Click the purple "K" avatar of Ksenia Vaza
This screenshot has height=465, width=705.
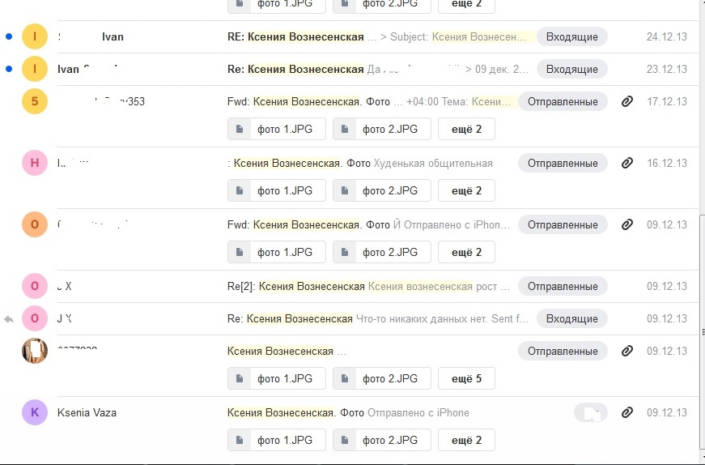coord(35,412)
